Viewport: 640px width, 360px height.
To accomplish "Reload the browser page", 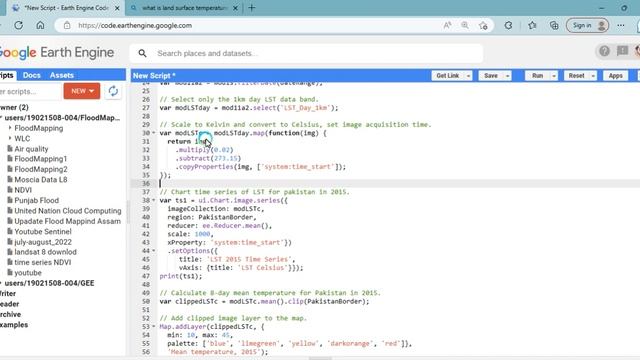I will 18,25.
